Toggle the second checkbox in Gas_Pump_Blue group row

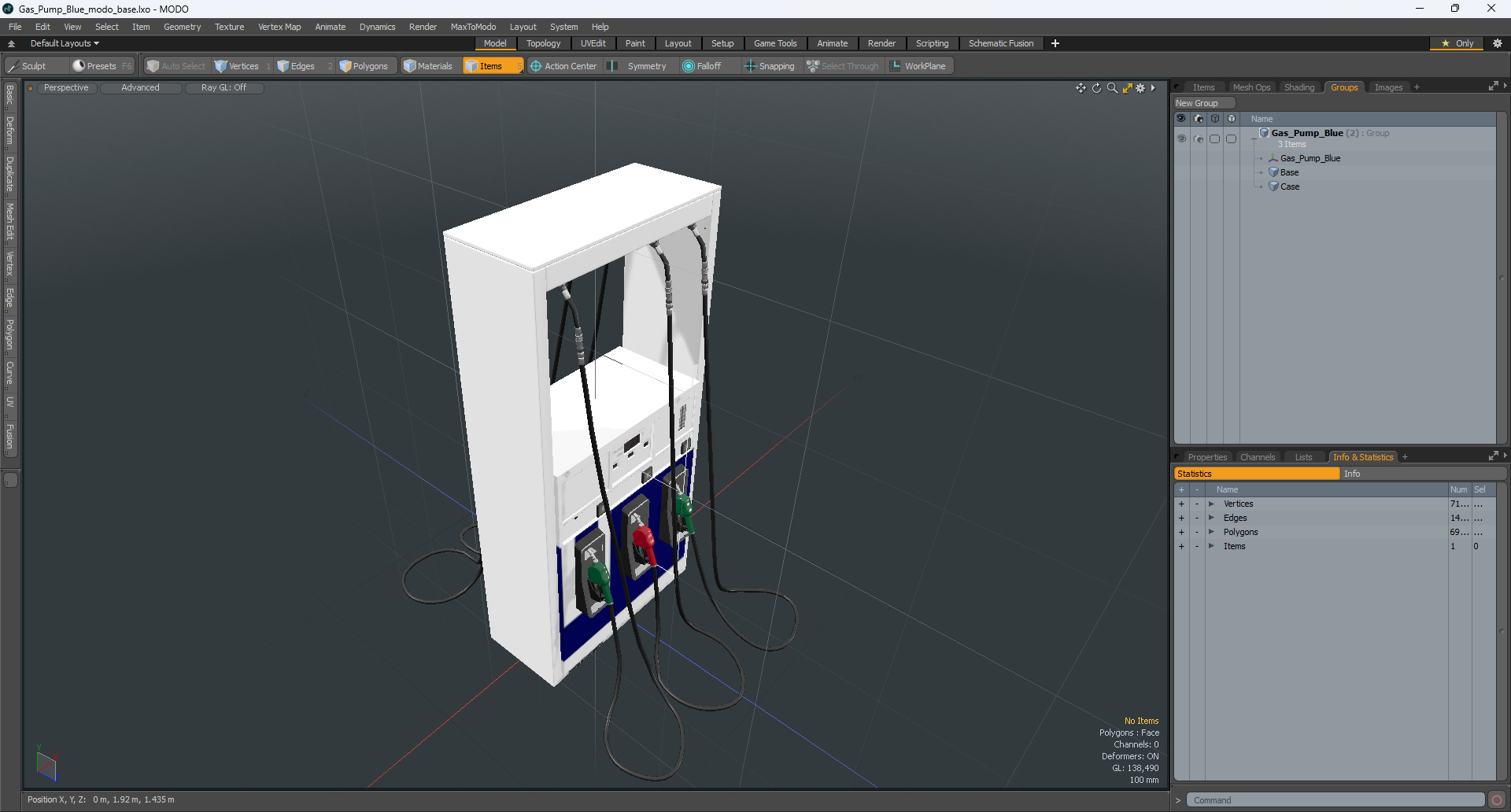(1231, 138)
